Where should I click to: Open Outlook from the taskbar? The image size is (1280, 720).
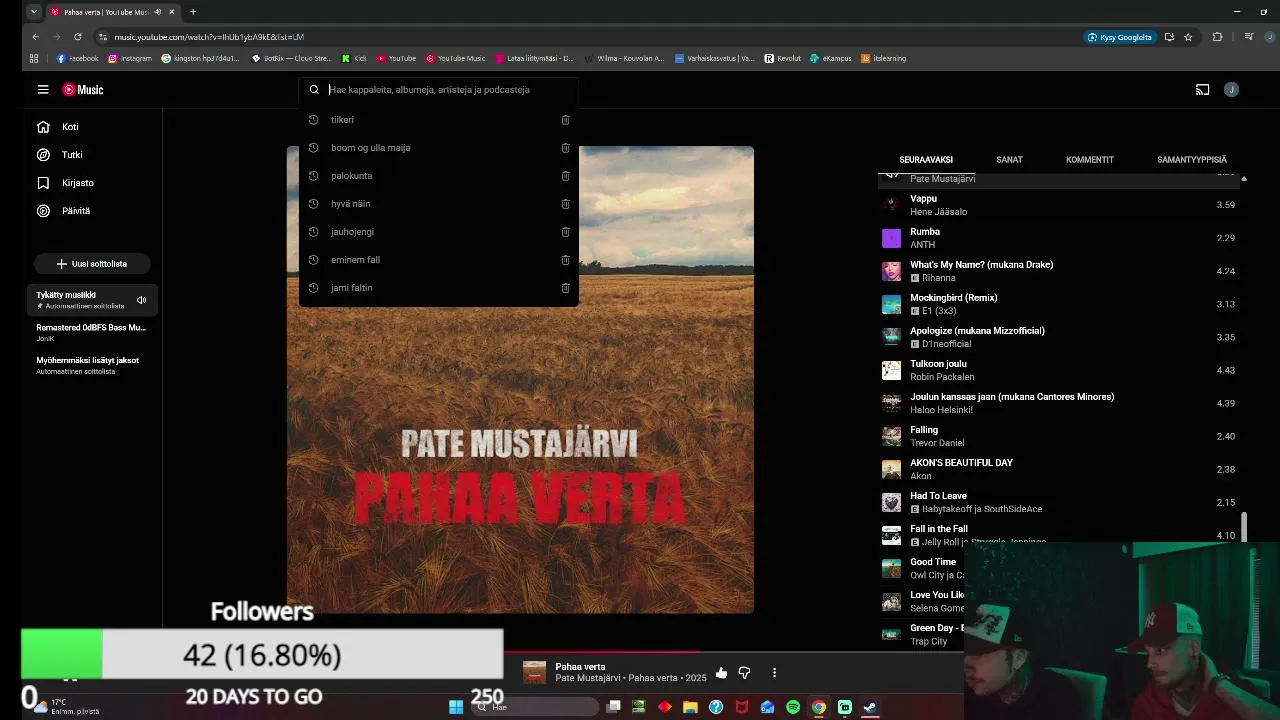pyautogui.click(x=767, y=707)
